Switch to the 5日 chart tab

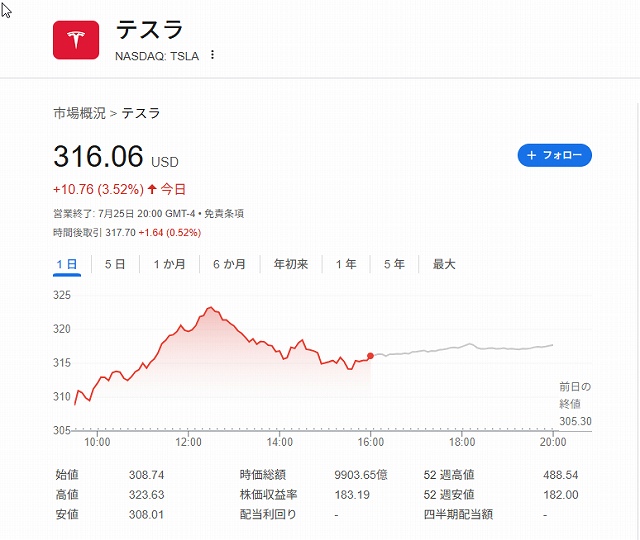pyautogui.click(x=115, y=264)
